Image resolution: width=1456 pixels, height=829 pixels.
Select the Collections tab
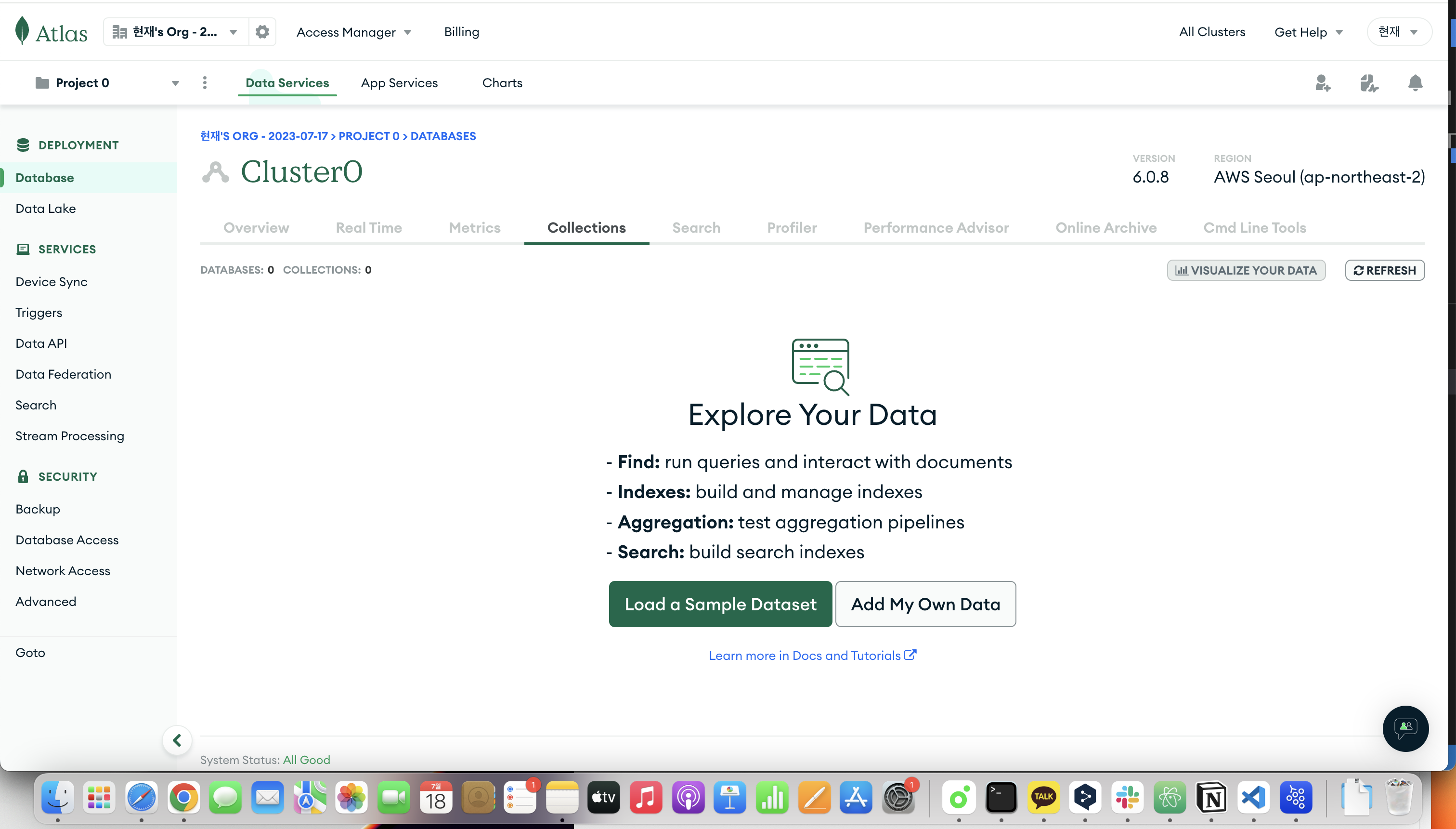coord(586,228)
